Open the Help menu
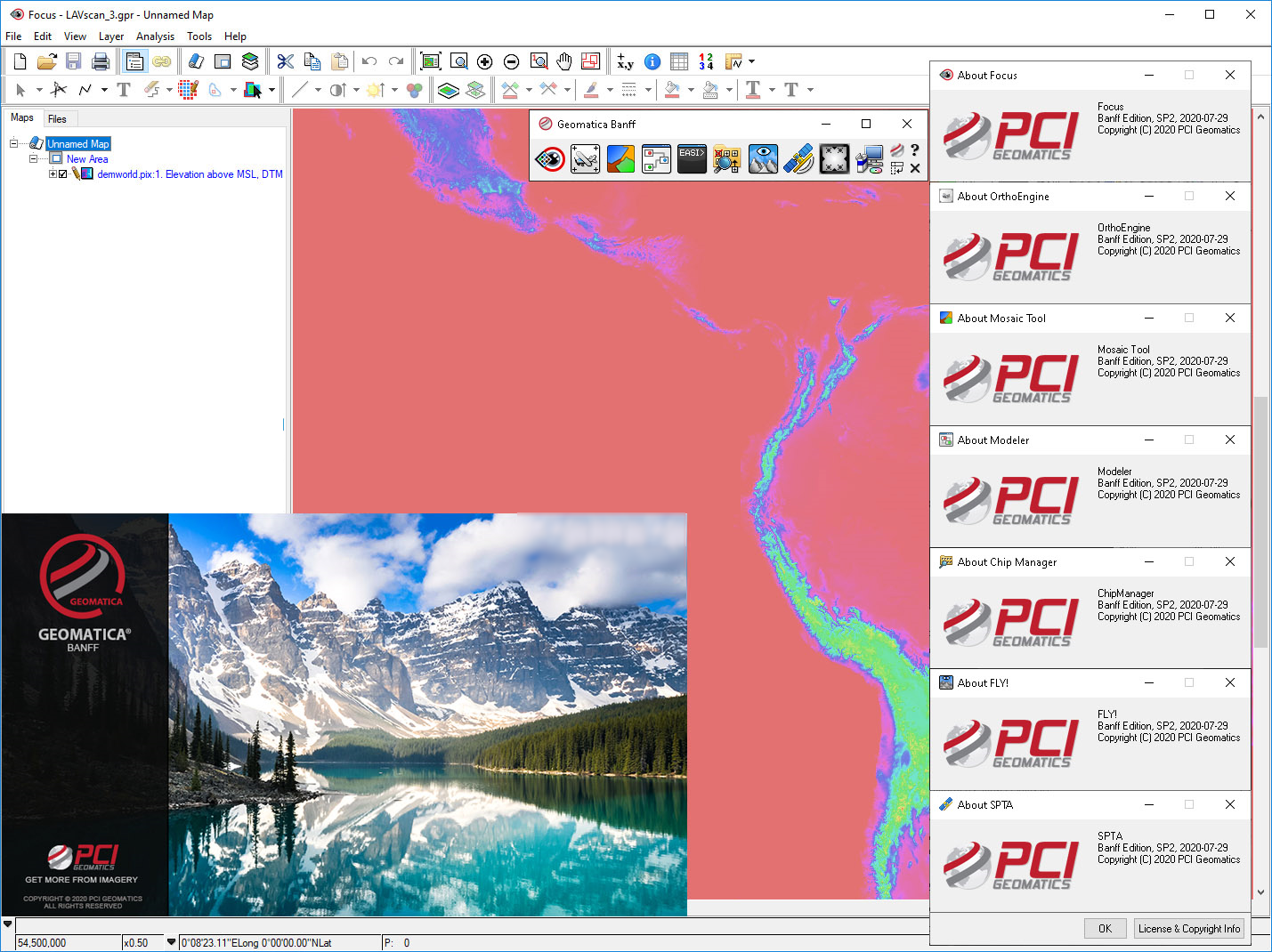The width and height of the screenshot is (1272, 952). pyautogui.click(x=235, y=36)
